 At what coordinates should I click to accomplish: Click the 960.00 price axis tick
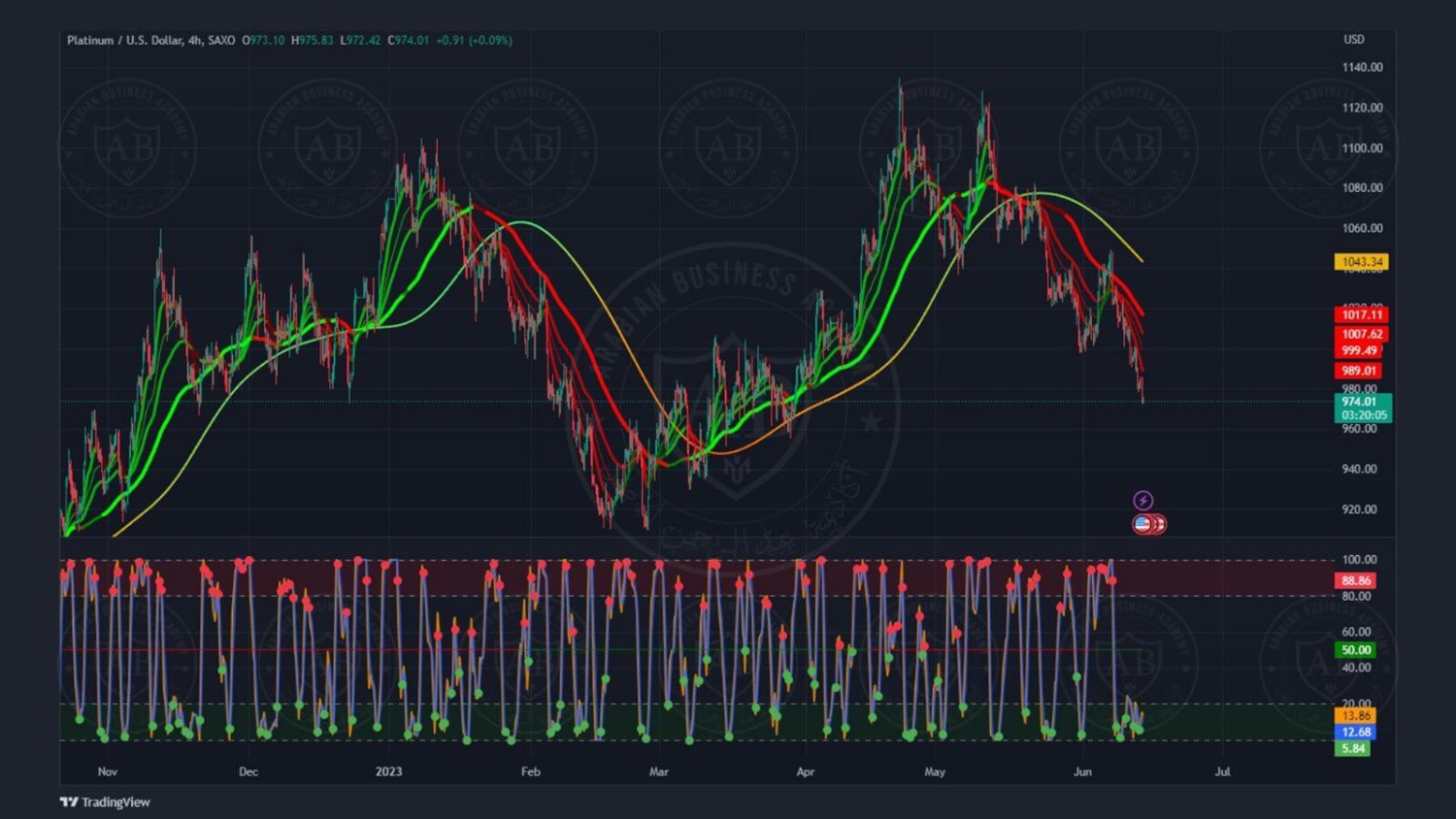(1359, 429)
